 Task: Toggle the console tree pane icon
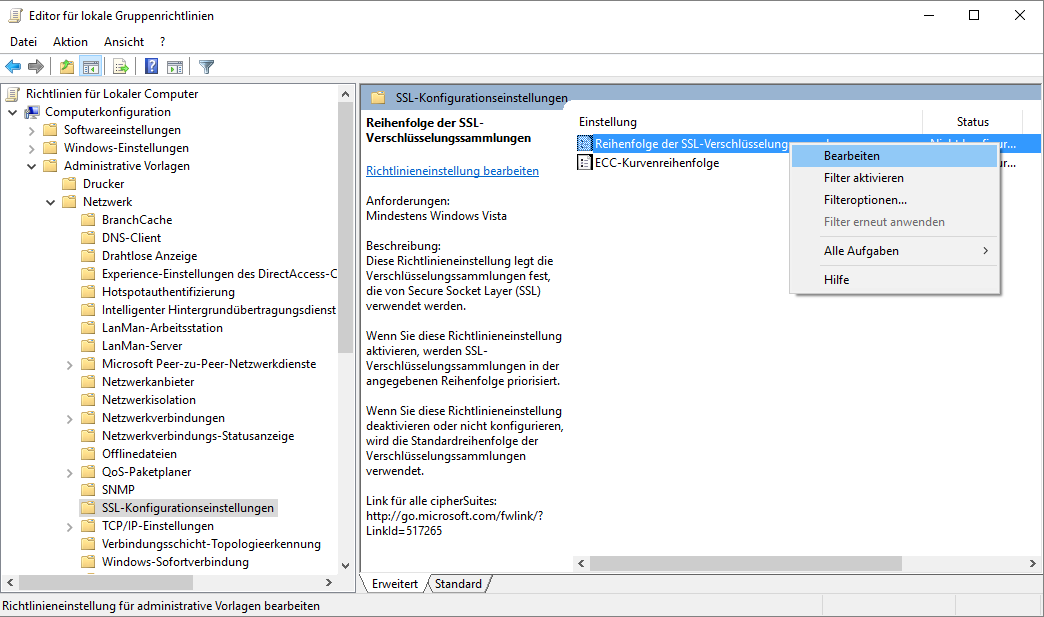(90, 67)
